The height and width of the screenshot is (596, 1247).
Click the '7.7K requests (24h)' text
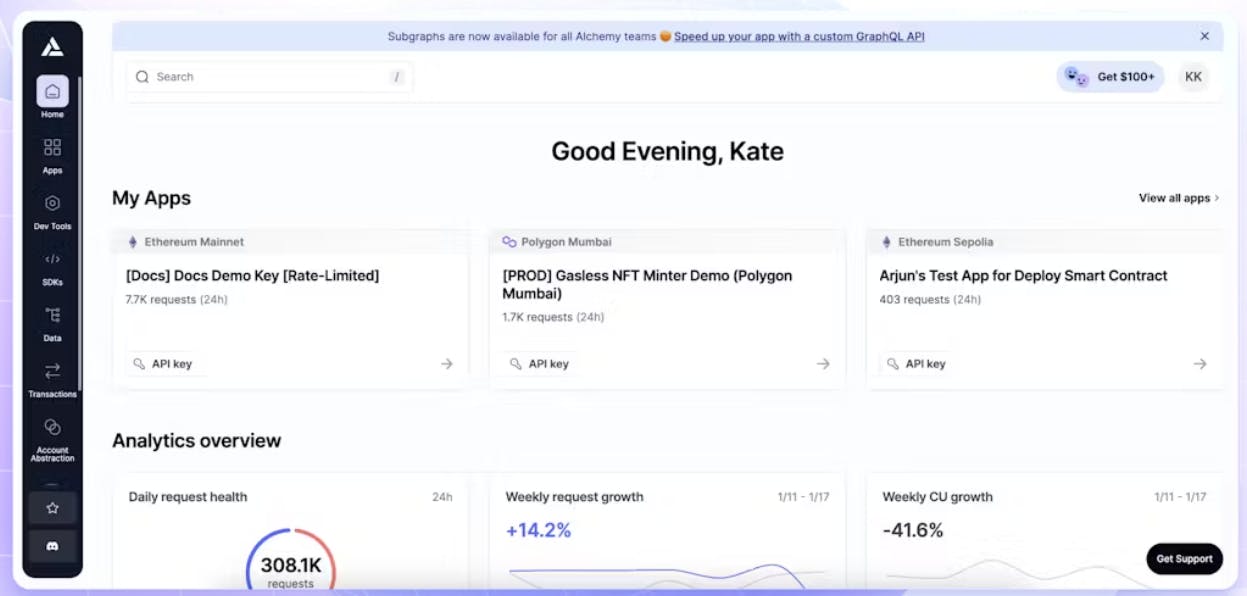click(x=176, y=299)
